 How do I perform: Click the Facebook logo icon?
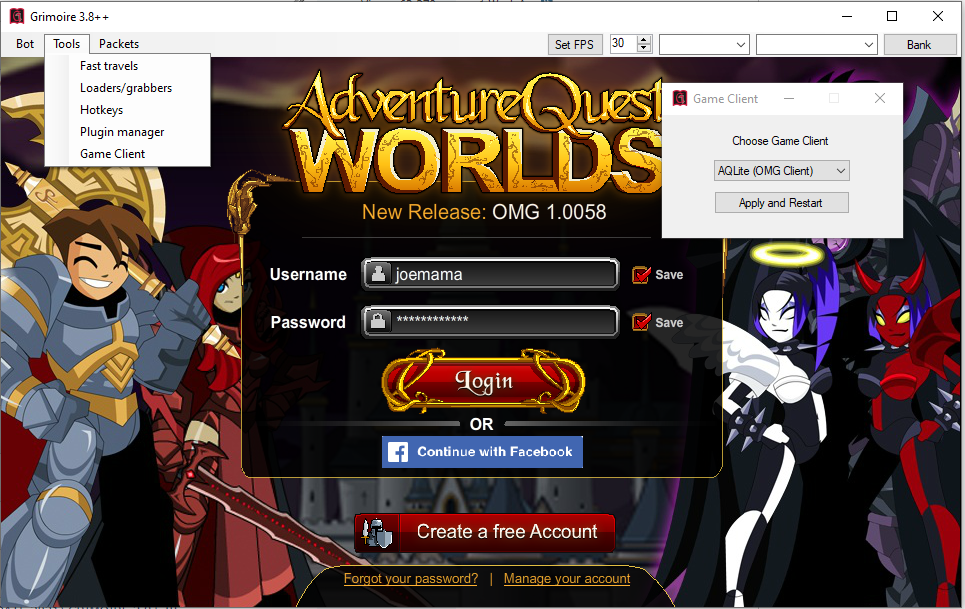tap(398, 452)
